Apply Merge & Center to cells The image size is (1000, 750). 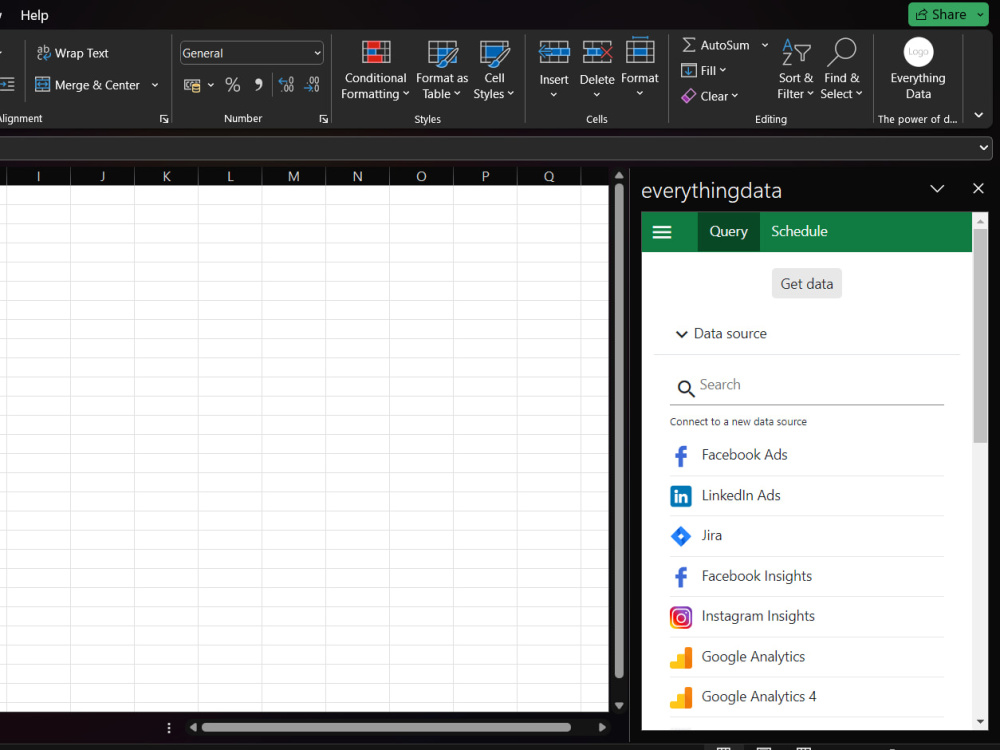coord(87,85)
